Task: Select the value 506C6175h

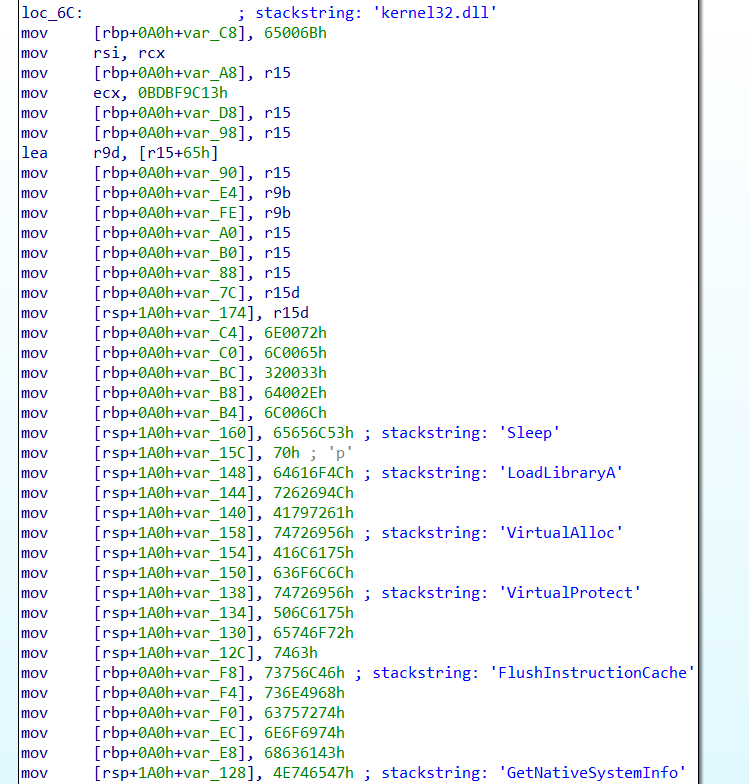Action: [x=314, y=612]
